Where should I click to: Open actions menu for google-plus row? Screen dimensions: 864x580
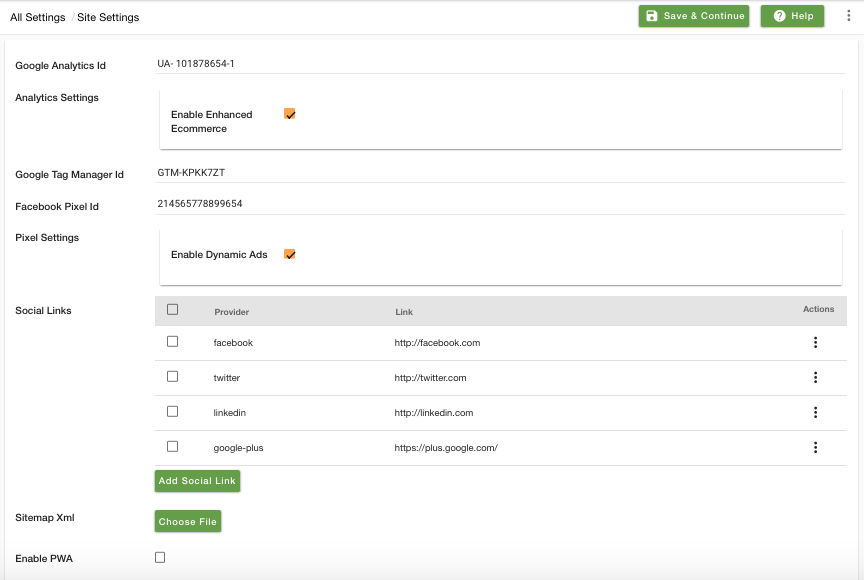pyautogui.click(x=816, y=447)
